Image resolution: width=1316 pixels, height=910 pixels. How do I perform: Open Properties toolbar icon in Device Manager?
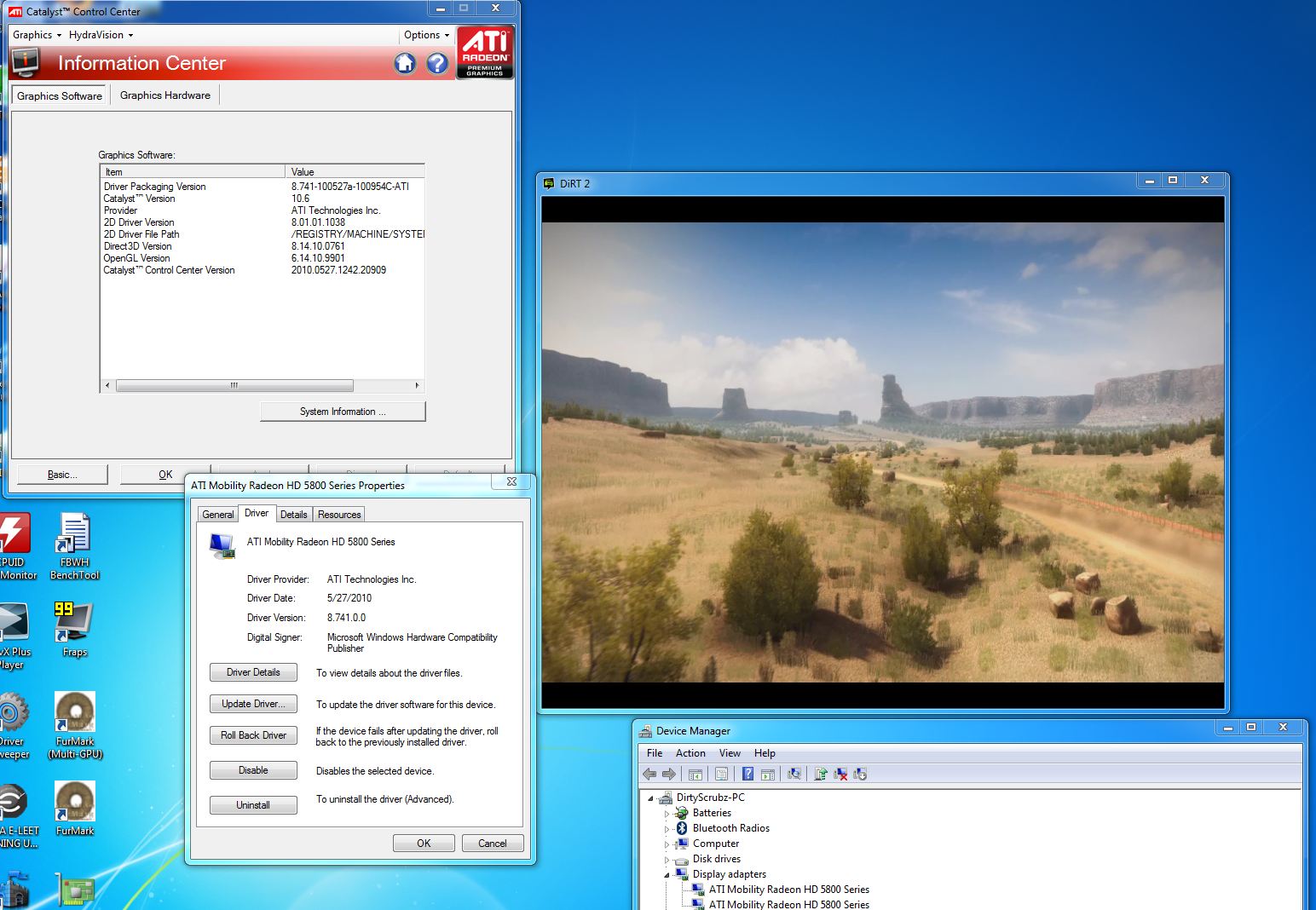coord(722,774)
